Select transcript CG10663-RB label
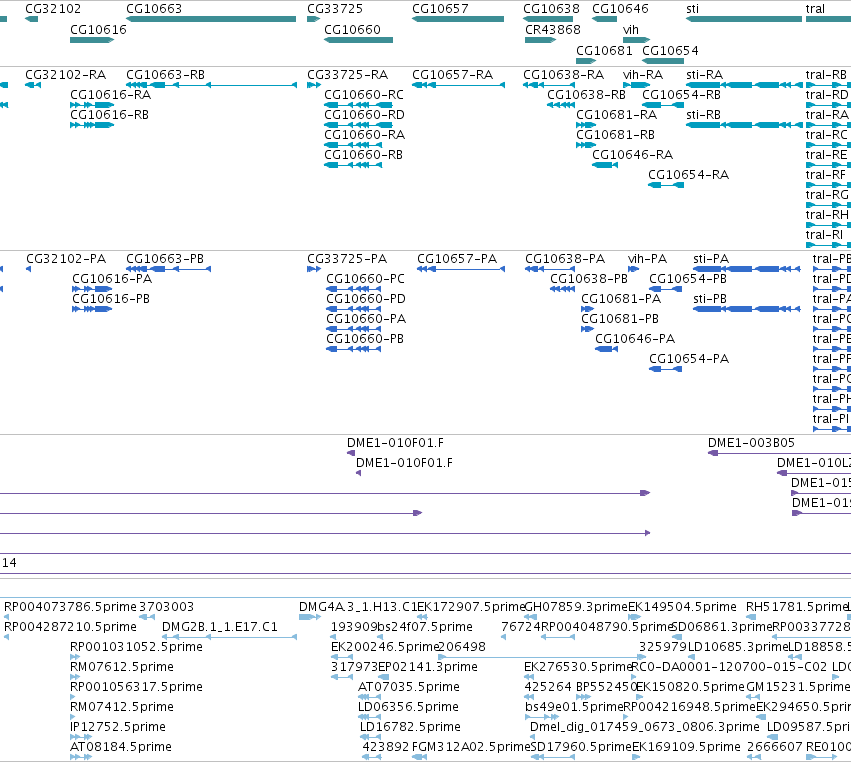The width and height of the screenshot is (851, 762). pos(166,75)
